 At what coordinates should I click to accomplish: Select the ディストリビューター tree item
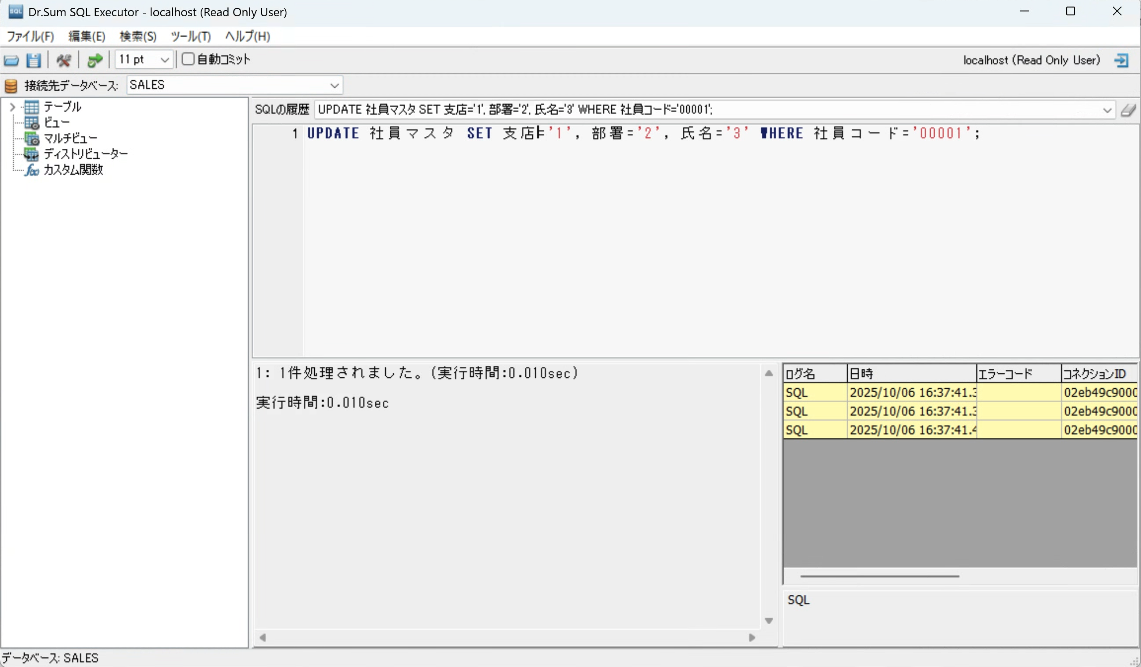[x=84, y=154]
